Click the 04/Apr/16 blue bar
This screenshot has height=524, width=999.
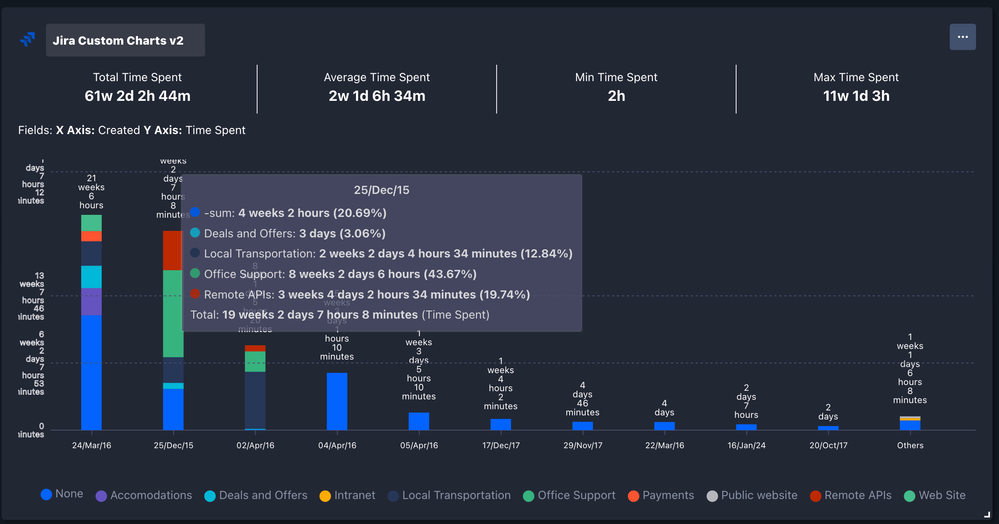pyautogui.click(x=337, y=401)
